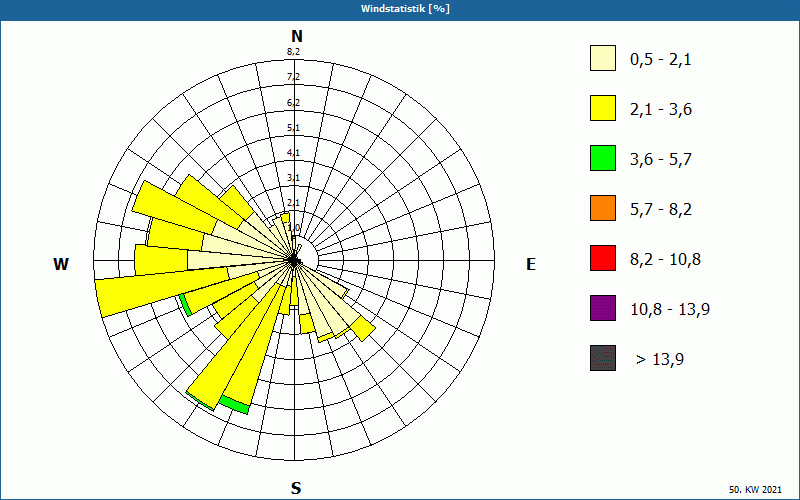The width and height of the screenshot is (800, 500).
Task: Click the pale yellow 0,5 - 2,1 legend swatch
Action: pyautogui.click(x=603, y=58)
